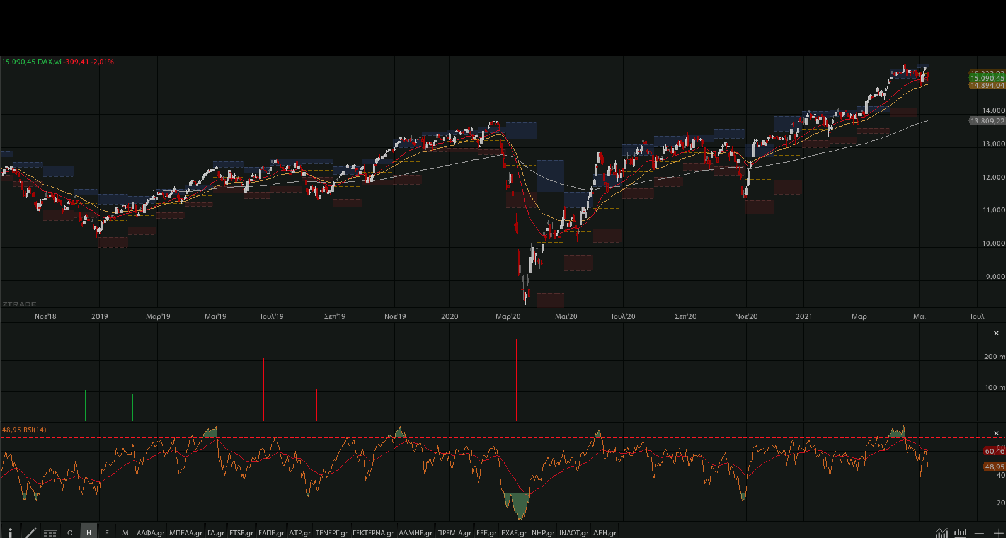
Task: Click the 10.000 price axis label
Action: pos(993,243)
